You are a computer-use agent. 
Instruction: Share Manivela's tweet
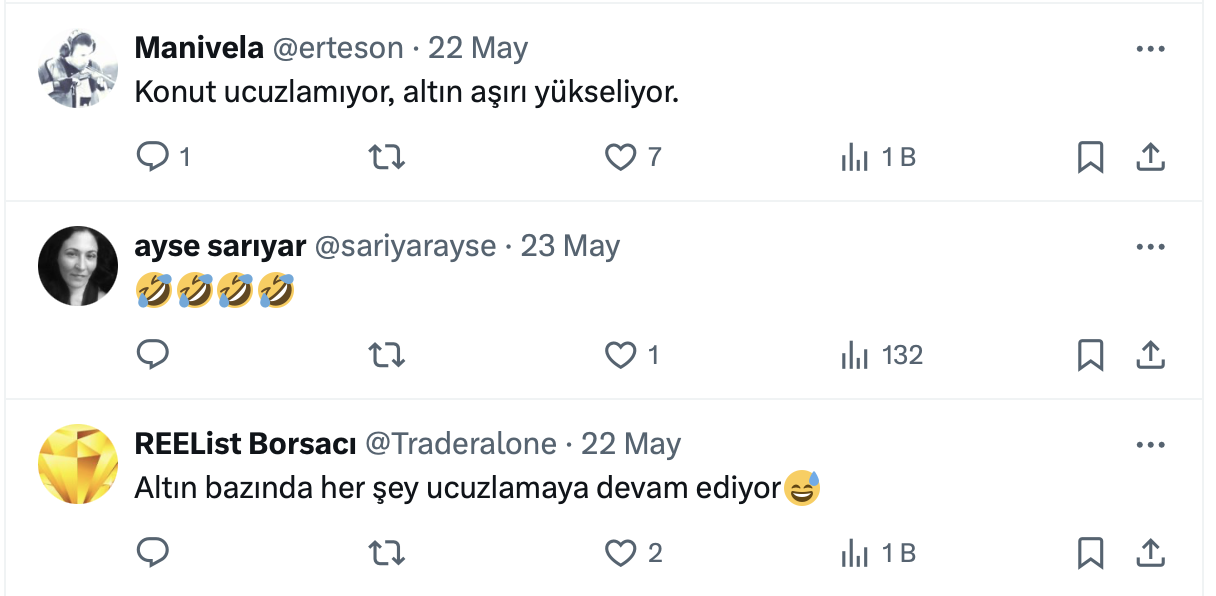pyautogui.click(x=1150, y=157)
